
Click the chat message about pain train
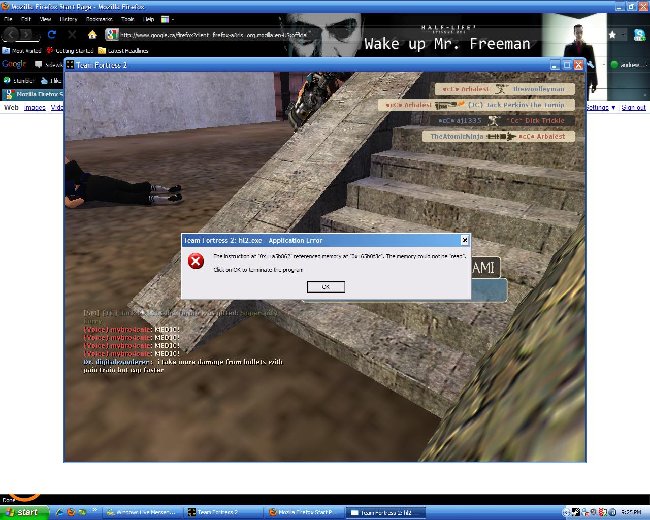(x=183, y=366)
